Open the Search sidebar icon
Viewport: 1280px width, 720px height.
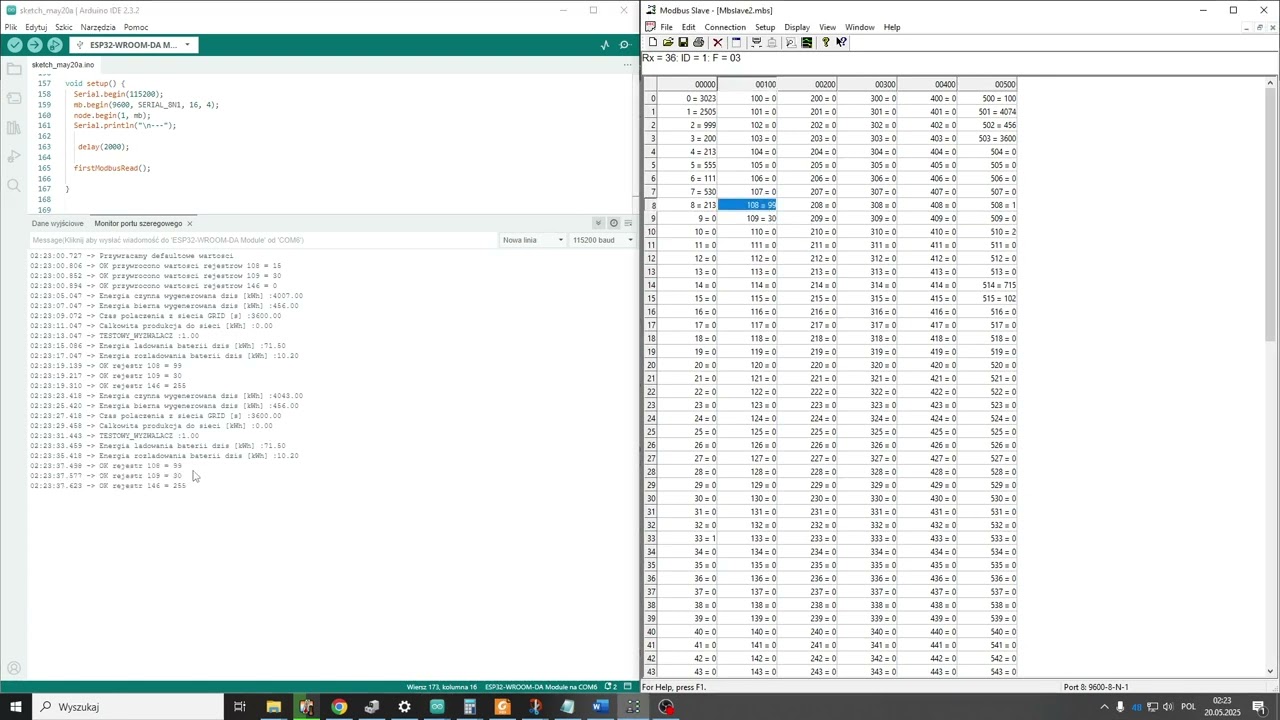[x=13, y=185]
